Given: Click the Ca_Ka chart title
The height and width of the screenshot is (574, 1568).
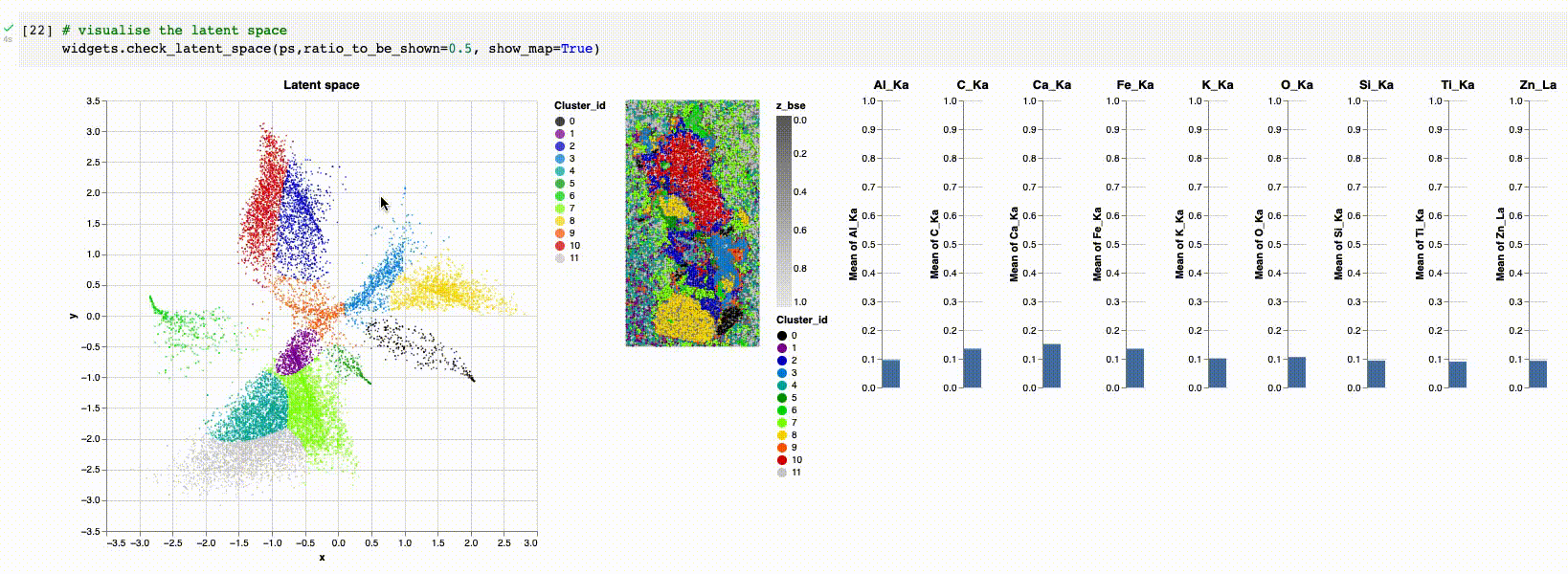Looking at the screenshot, I should pos(1052,85).
